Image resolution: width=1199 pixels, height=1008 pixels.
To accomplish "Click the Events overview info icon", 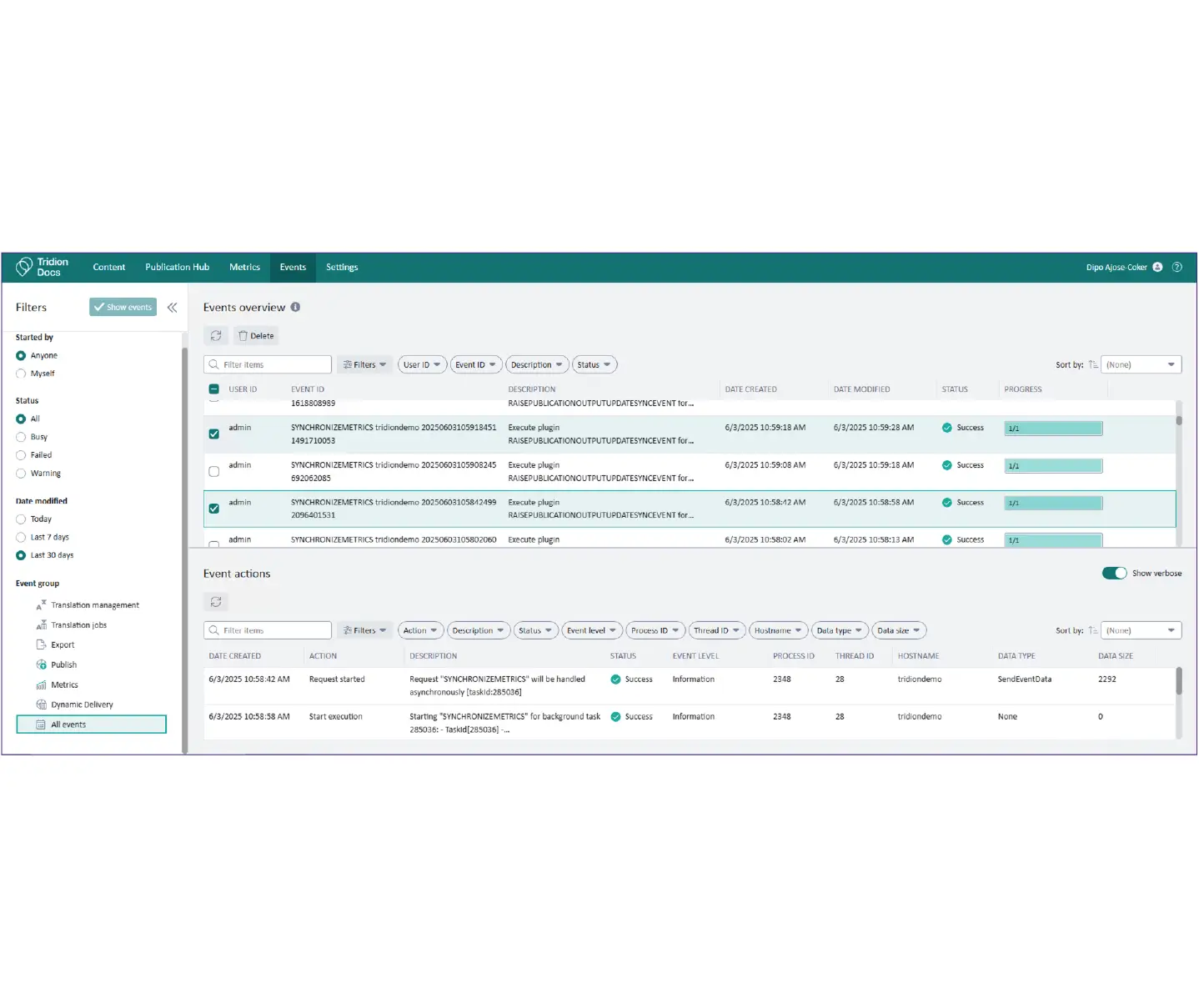I will pos(295,308).
